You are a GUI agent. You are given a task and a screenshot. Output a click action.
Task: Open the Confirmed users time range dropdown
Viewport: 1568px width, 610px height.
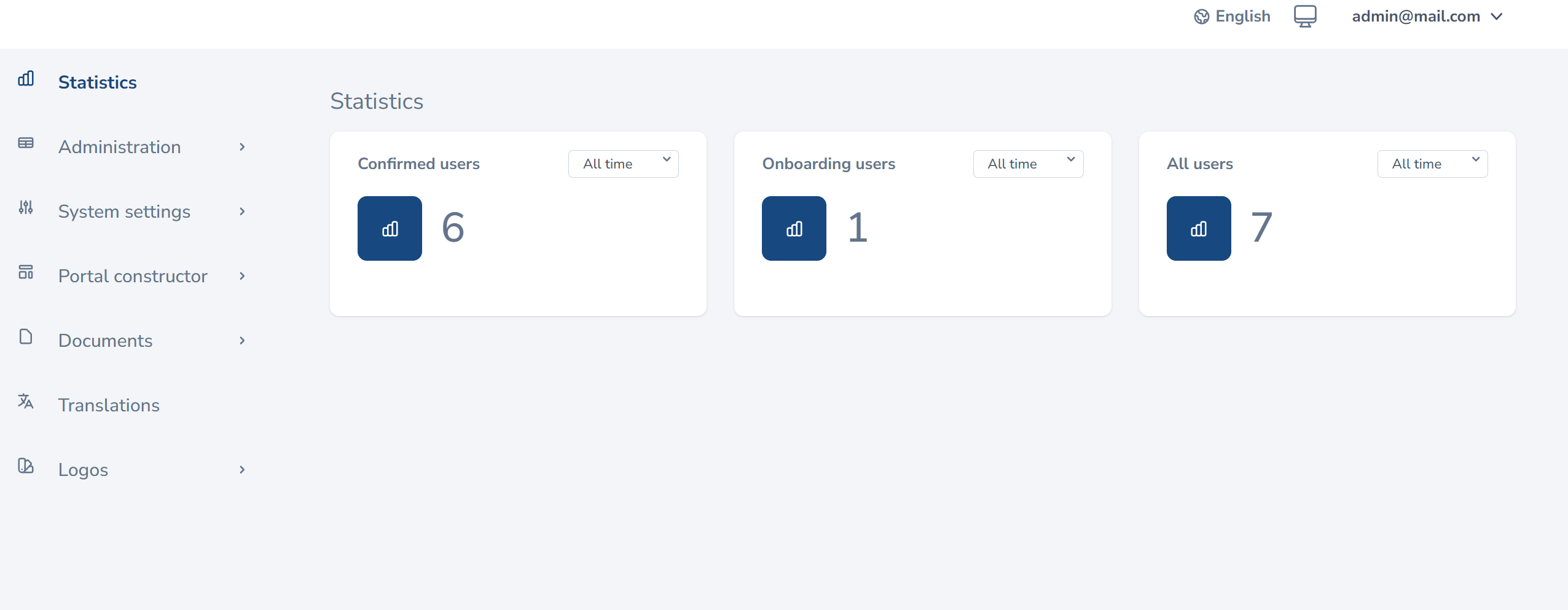click(x=623, y=164)
